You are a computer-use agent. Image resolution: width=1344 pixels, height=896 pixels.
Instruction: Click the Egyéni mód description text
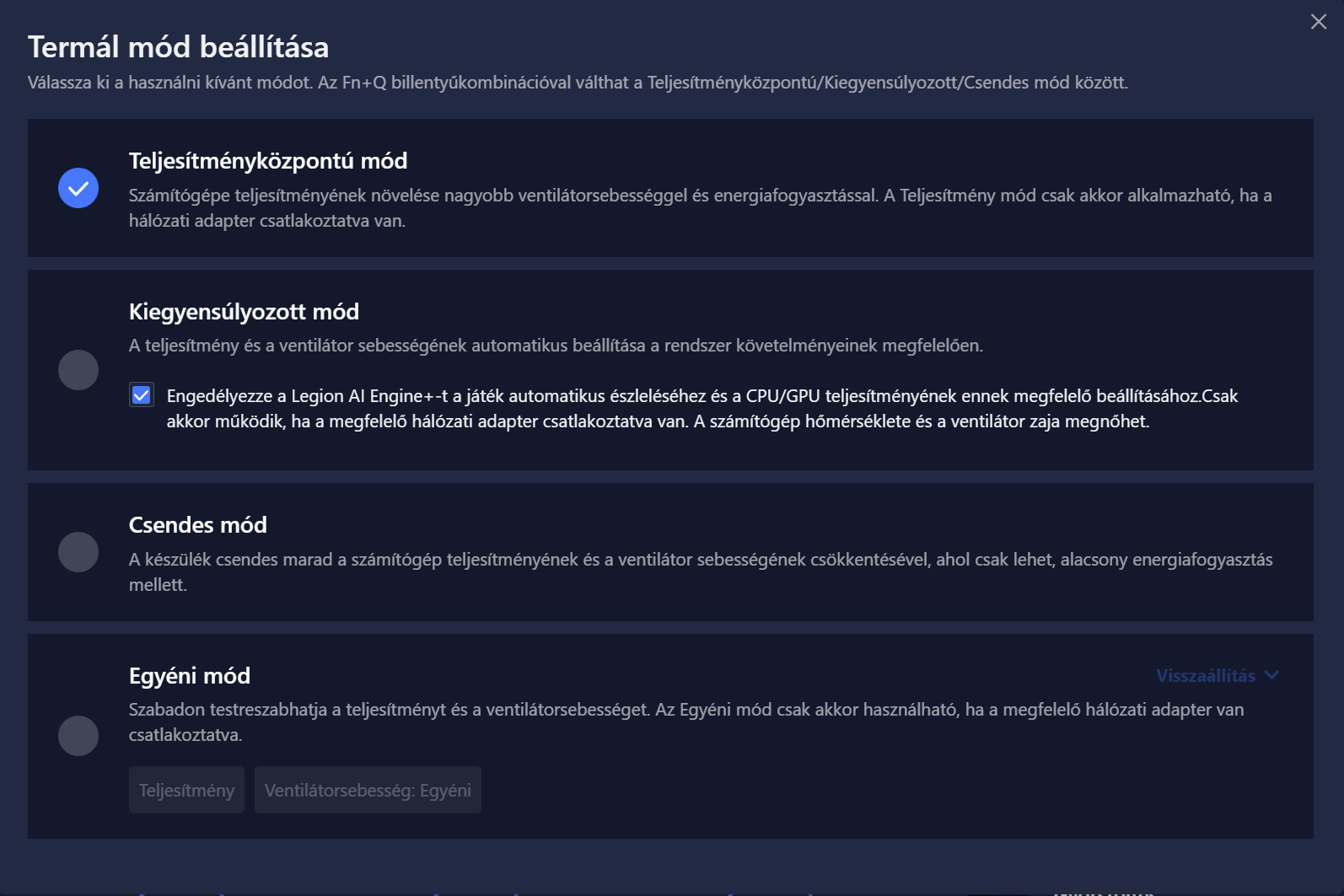(x=685, y=722)
